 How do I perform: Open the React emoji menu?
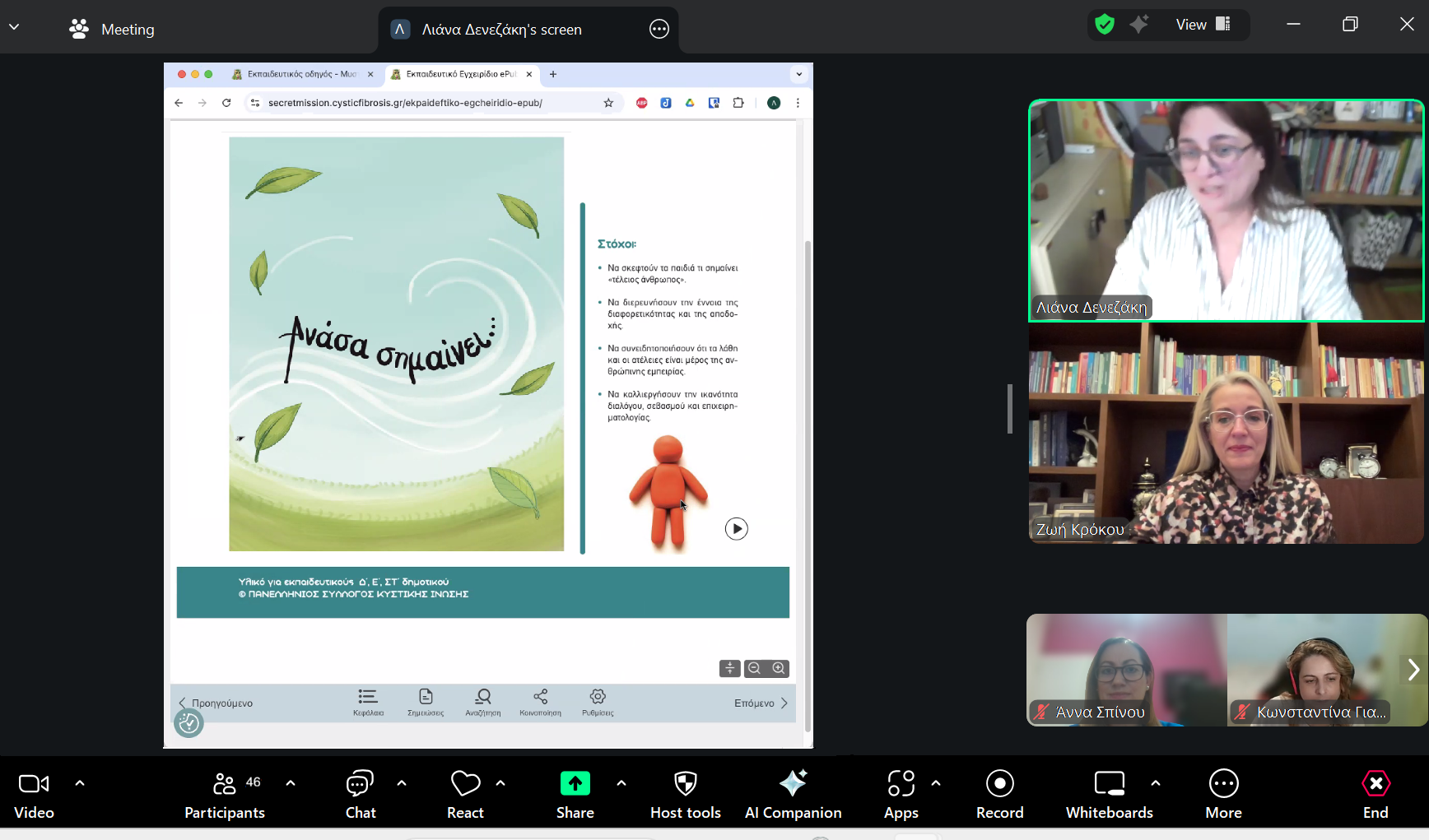(x=465, y=794)
